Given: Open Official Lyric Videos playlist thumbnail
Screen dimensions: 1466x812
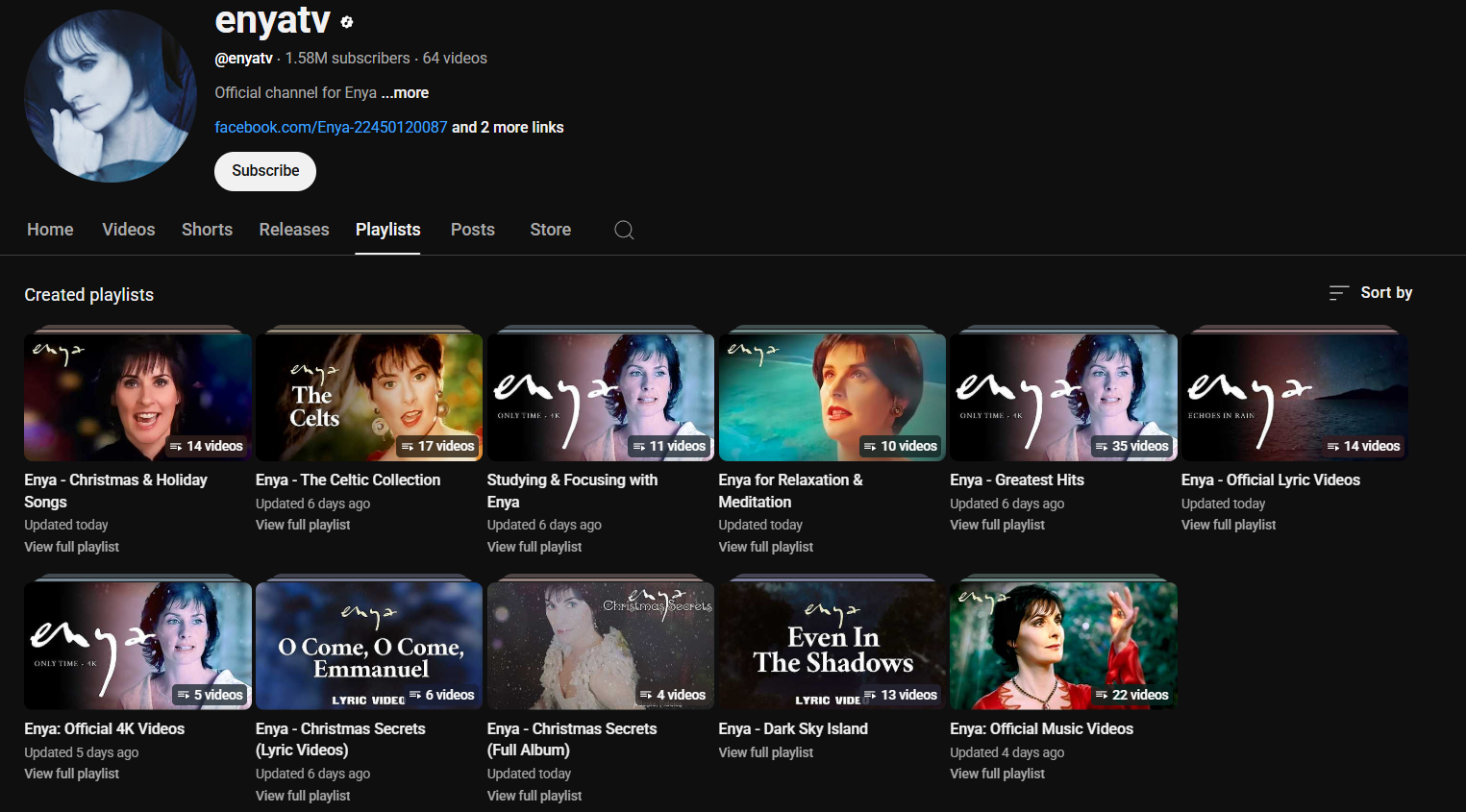Looking at the screenshot, I should [x=1295, y=397].
